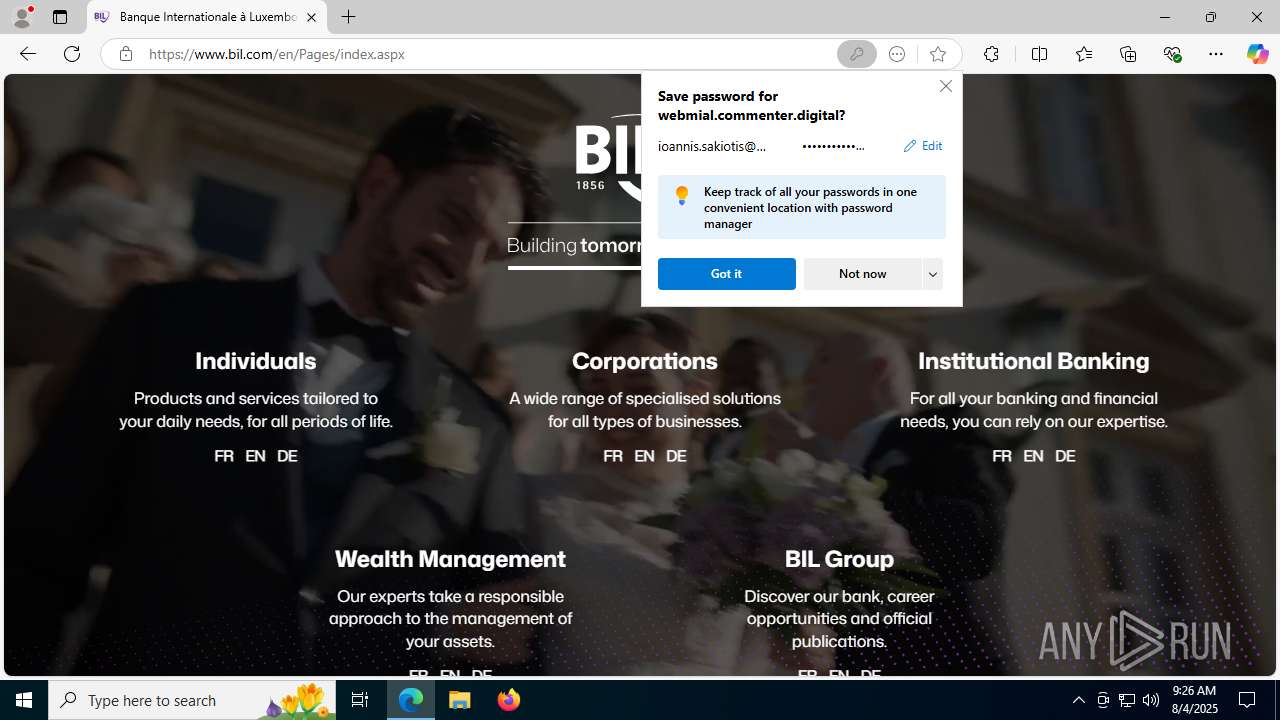Open network status tray icon
The height and width of the screenshot is (720, 1280).
point(1127,700)
